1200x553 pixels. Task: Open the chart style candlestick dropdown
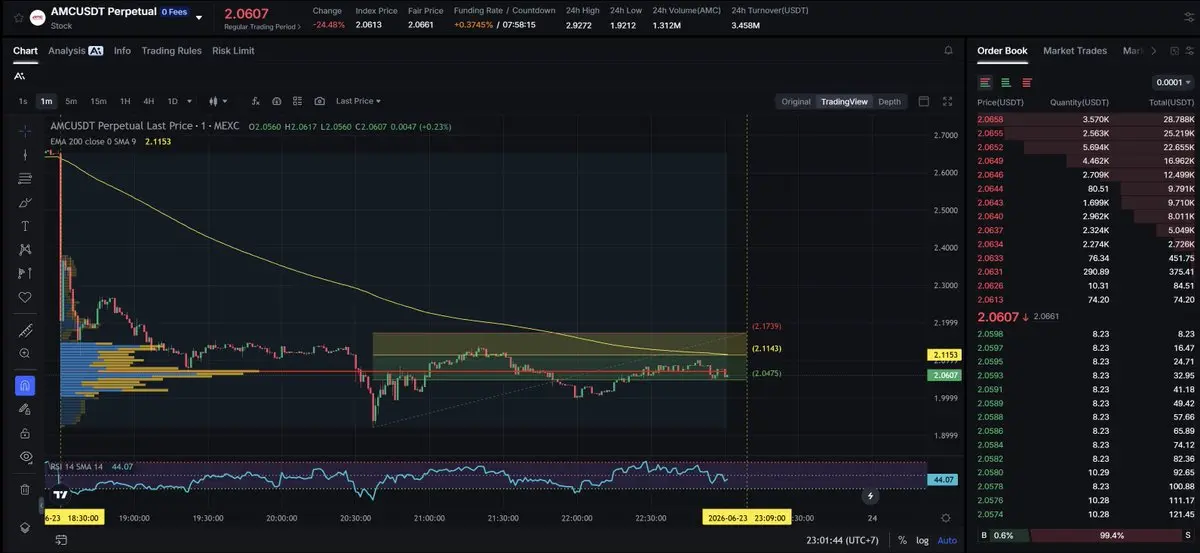217,101
